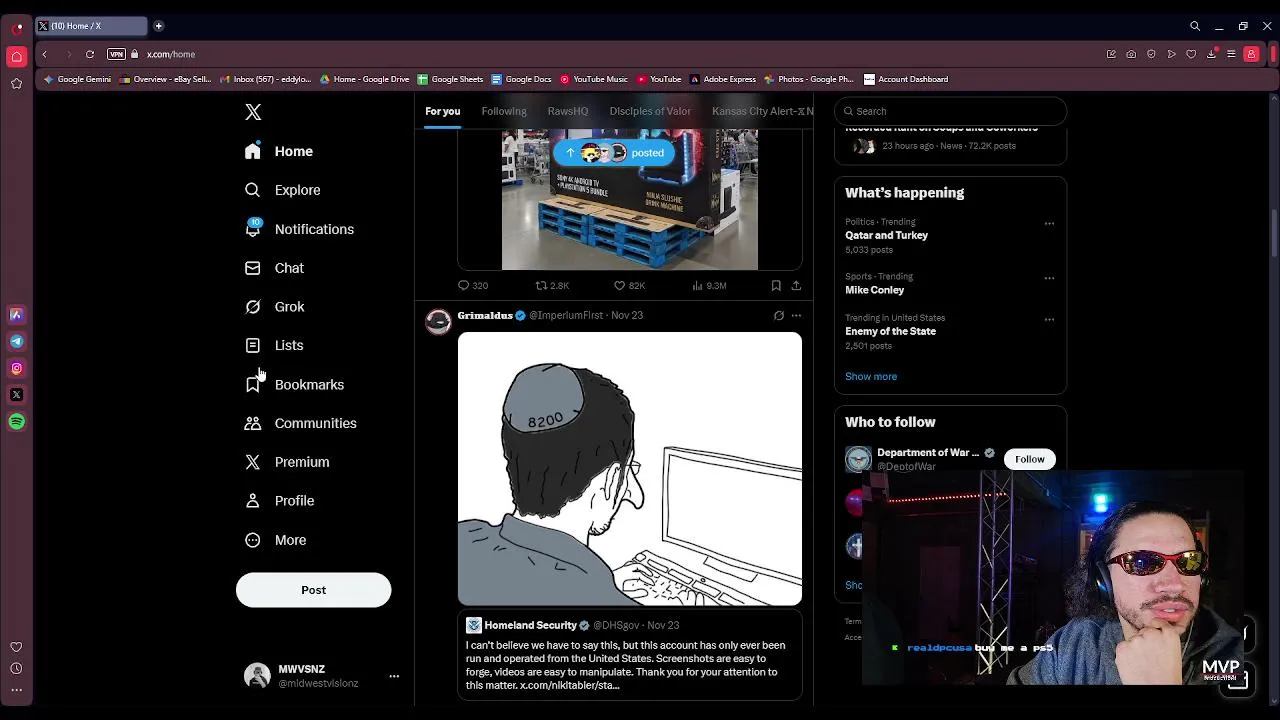Share the post with 82K likes
Viewport: 1280px width, 720px height.
pos(796,285)
